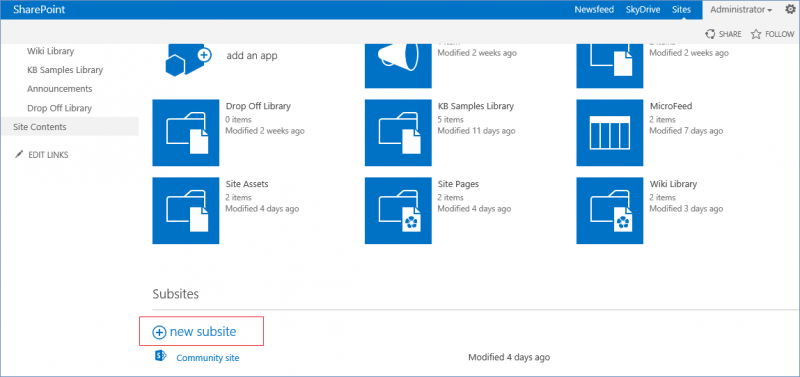Open the KB Samples Library title link
Screen dimensions: 800x377
pos(476,106)
